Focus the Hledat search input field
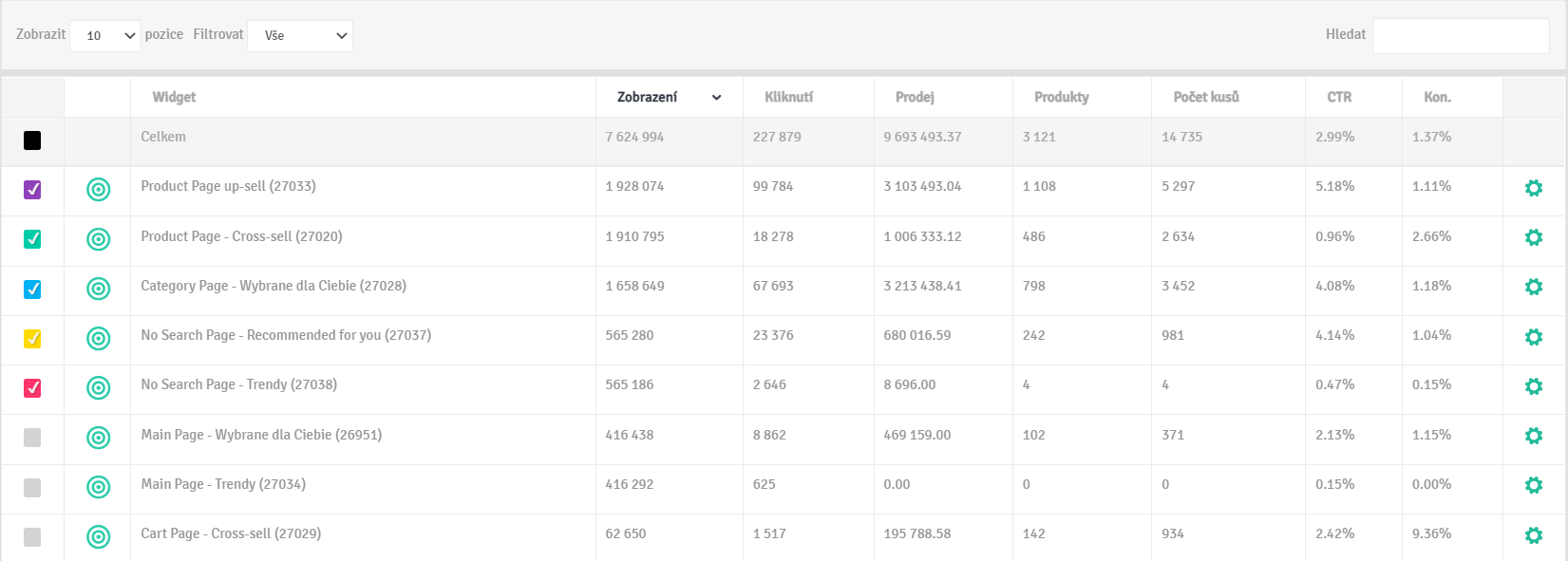This screenshot has height=561, width=1568. coord(1461,36)
